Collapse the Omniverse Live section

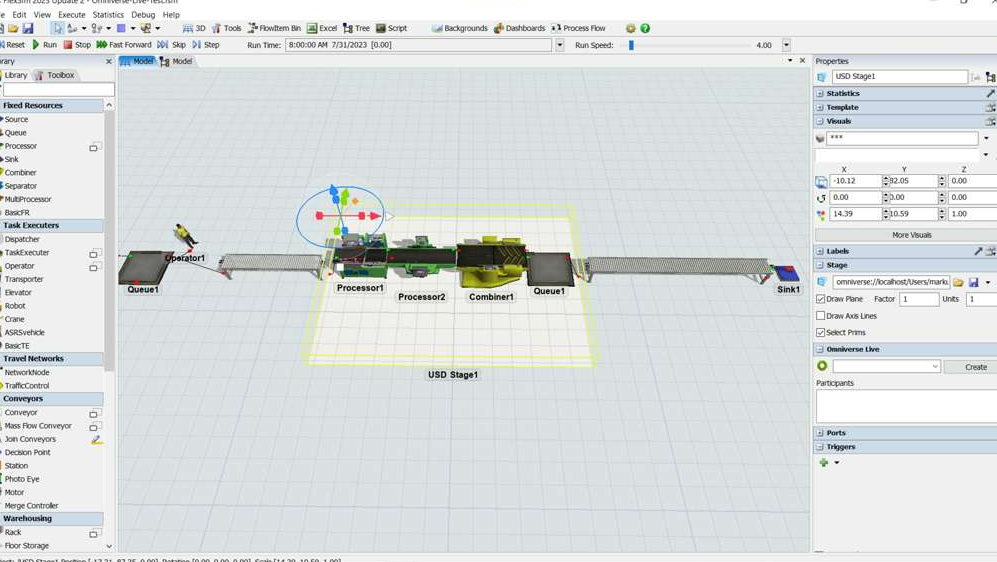(820, 349)
